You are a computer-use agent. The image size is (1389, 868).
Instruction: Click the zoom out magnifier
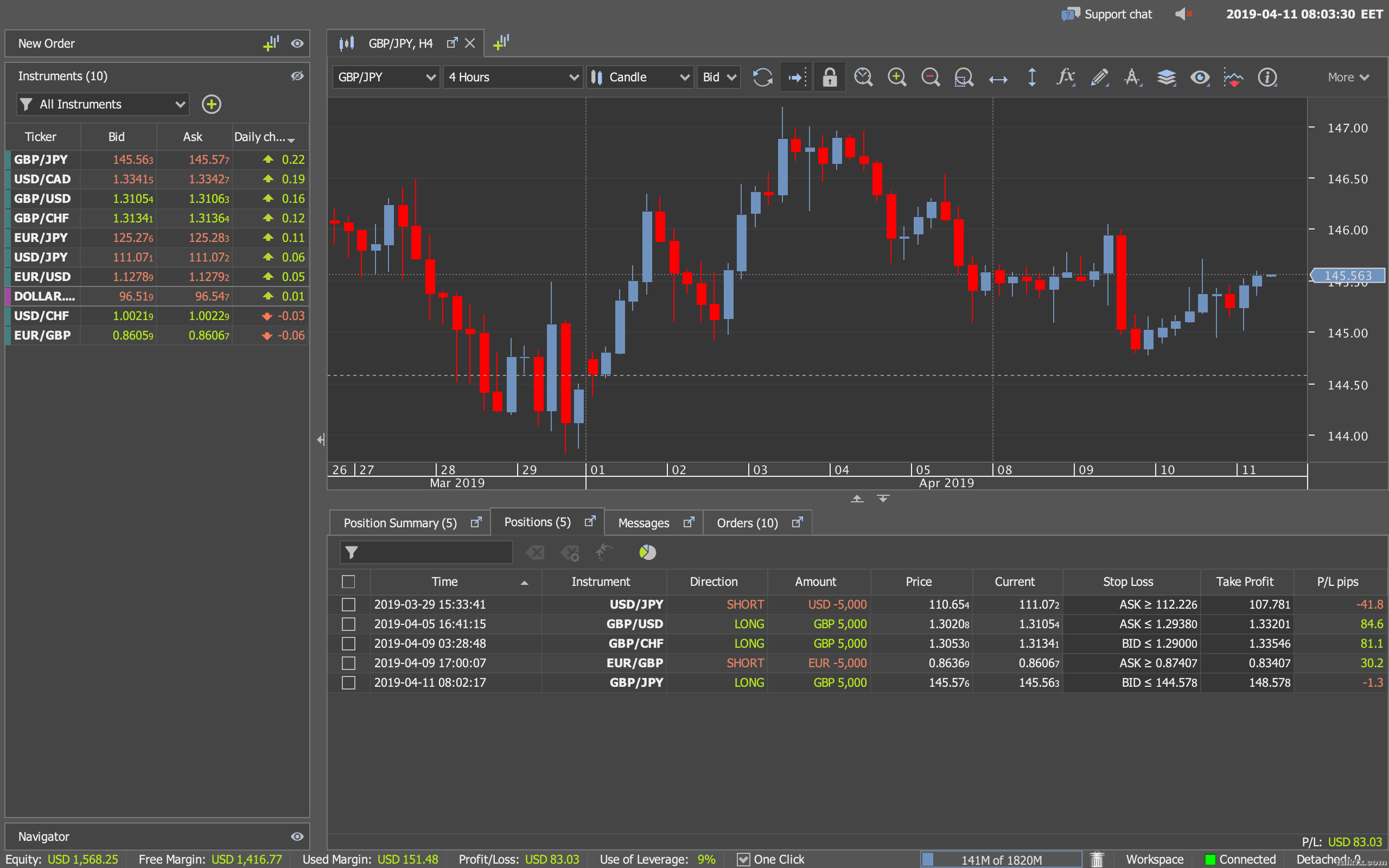coord(931,77)
